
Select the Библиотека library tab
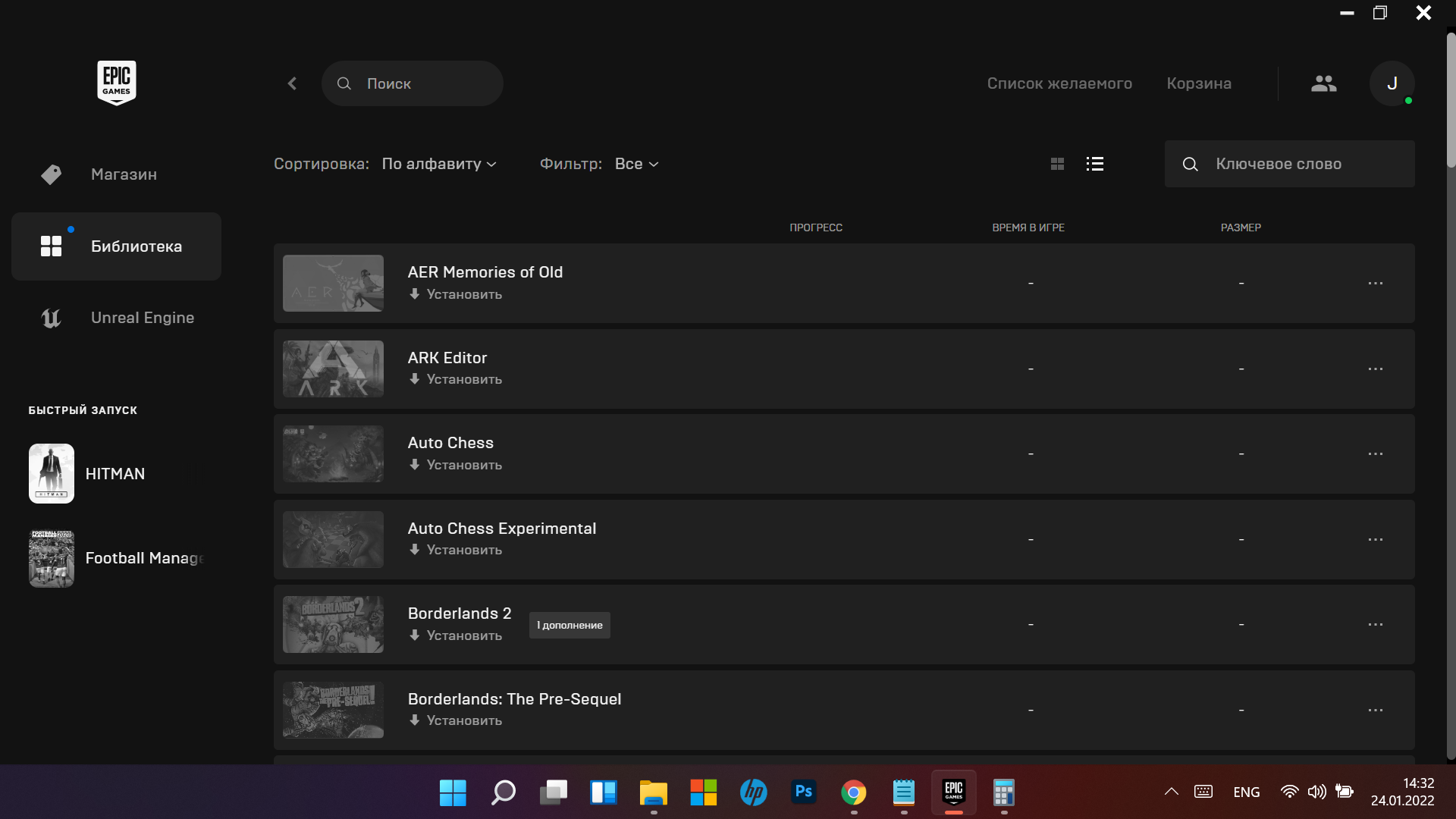point(136,246)
